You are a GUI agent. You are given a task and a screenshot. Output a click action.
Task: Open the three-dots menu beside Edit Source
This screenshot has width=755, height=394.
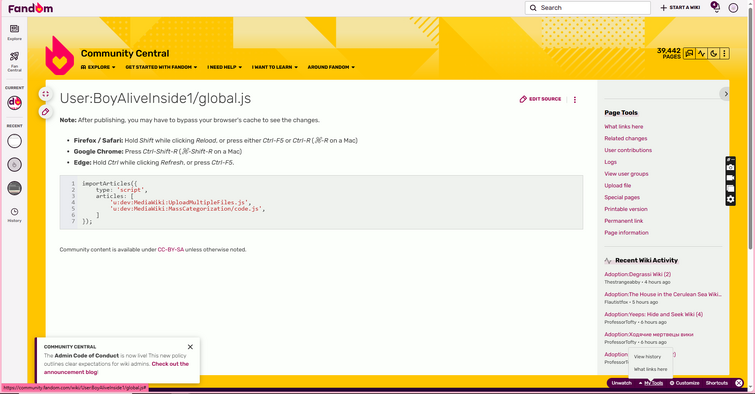pyautogui.click(x=574, y=100)
